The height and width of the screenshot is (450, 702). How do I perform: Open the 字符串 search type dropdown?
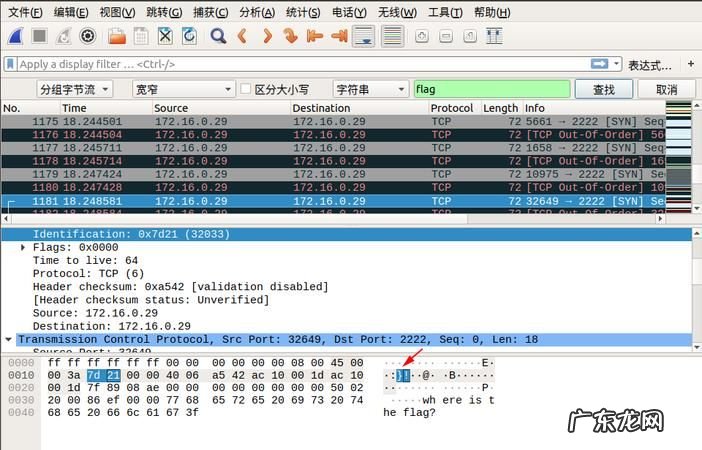pos(370,89)
